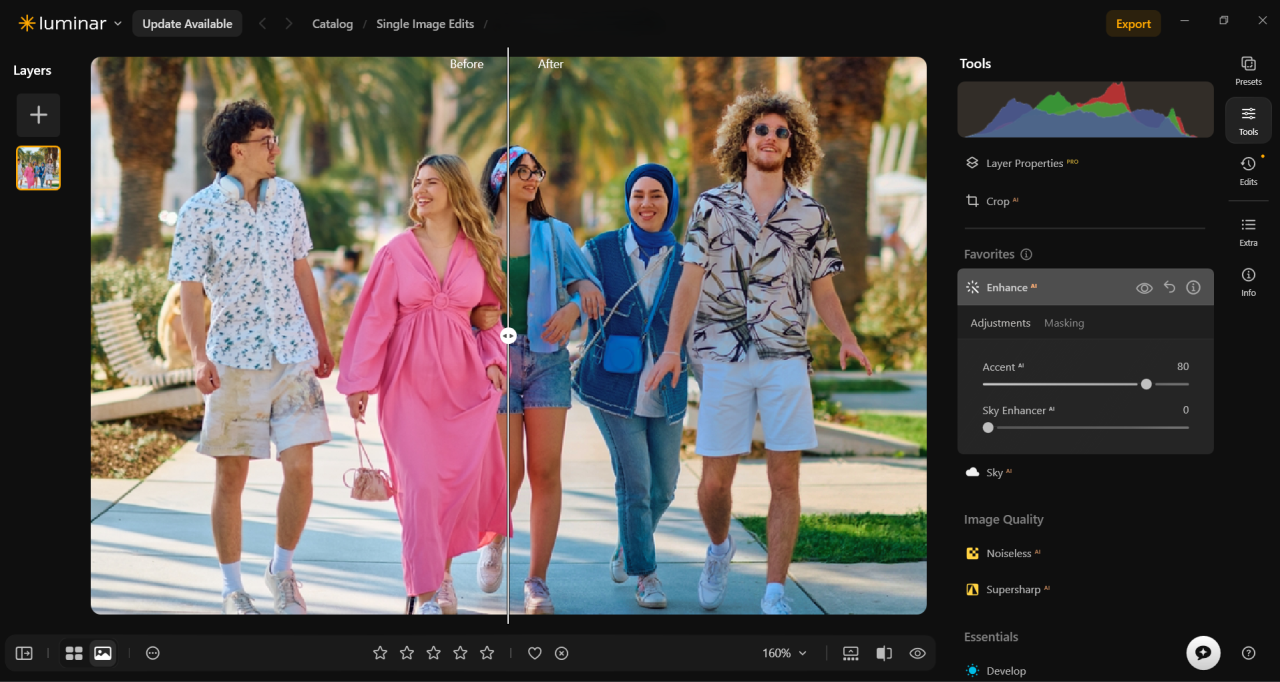Image resolution: width=1280 pixels, height=682 pixels.
Task: Click the Update Available button
Action: [187, 24]
